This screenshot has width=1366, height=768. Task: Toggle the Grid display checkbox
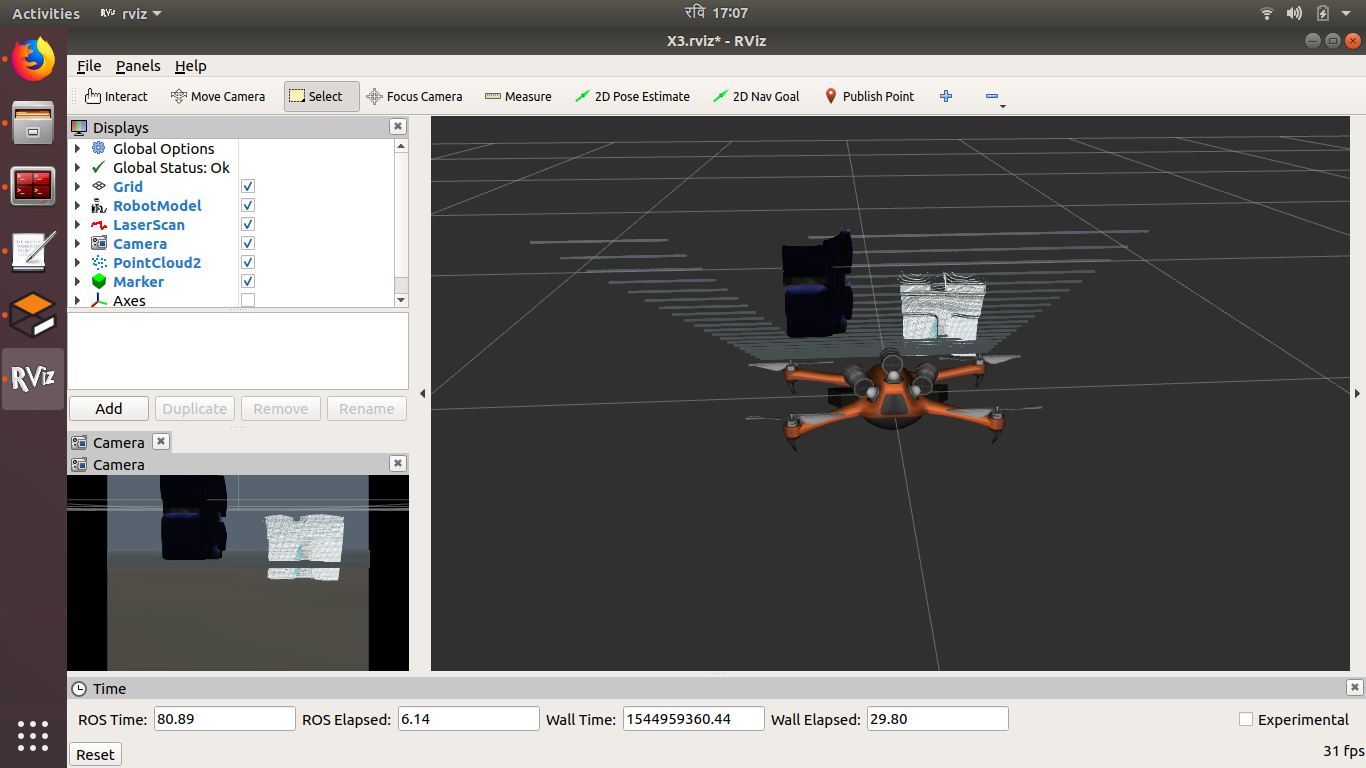click(248, 186)
